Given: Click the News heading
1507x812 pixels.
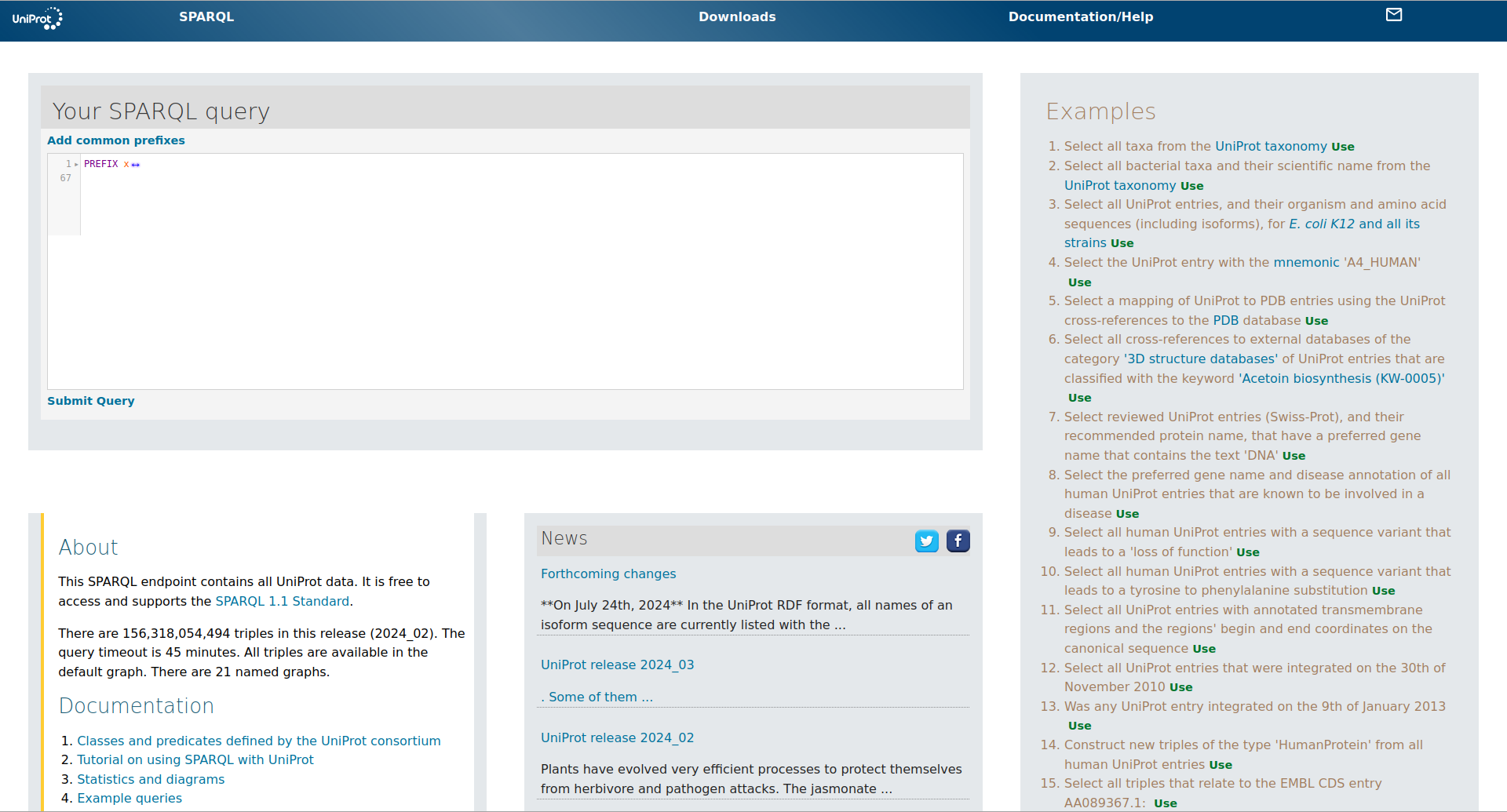Looking at the screenshot, I should (x=564, y=538).
